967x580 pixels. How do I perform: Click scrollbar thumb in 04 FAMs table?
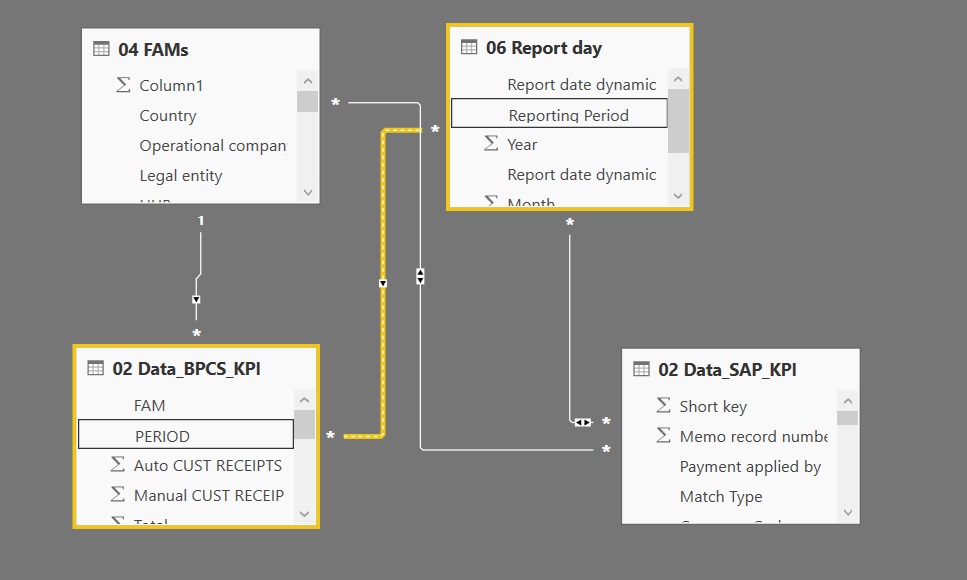307,102
